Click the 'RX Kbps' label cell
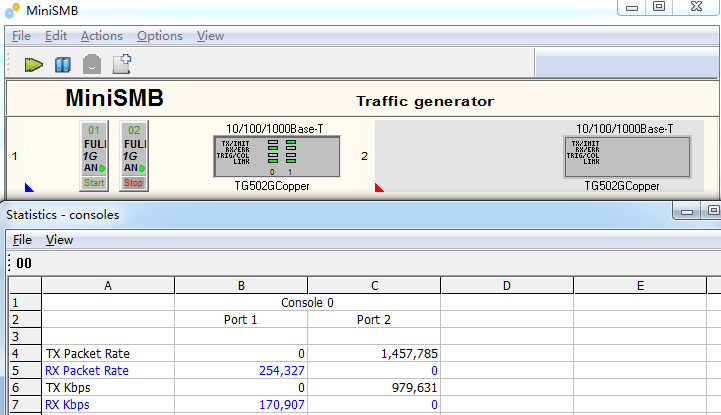The height and width of the screenshot is (415, 721). (108, 404)
